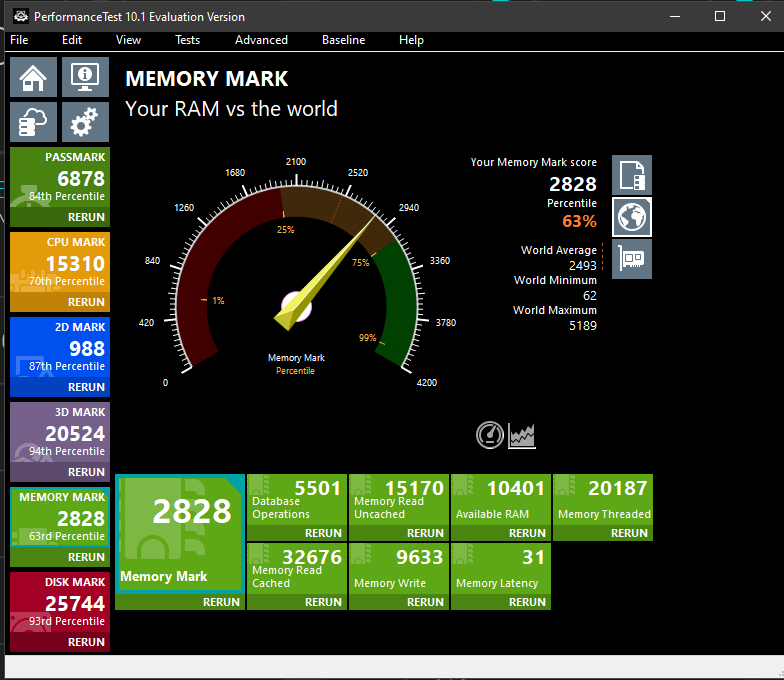Select the Memory Read Uncached 15170 tile

399,500
